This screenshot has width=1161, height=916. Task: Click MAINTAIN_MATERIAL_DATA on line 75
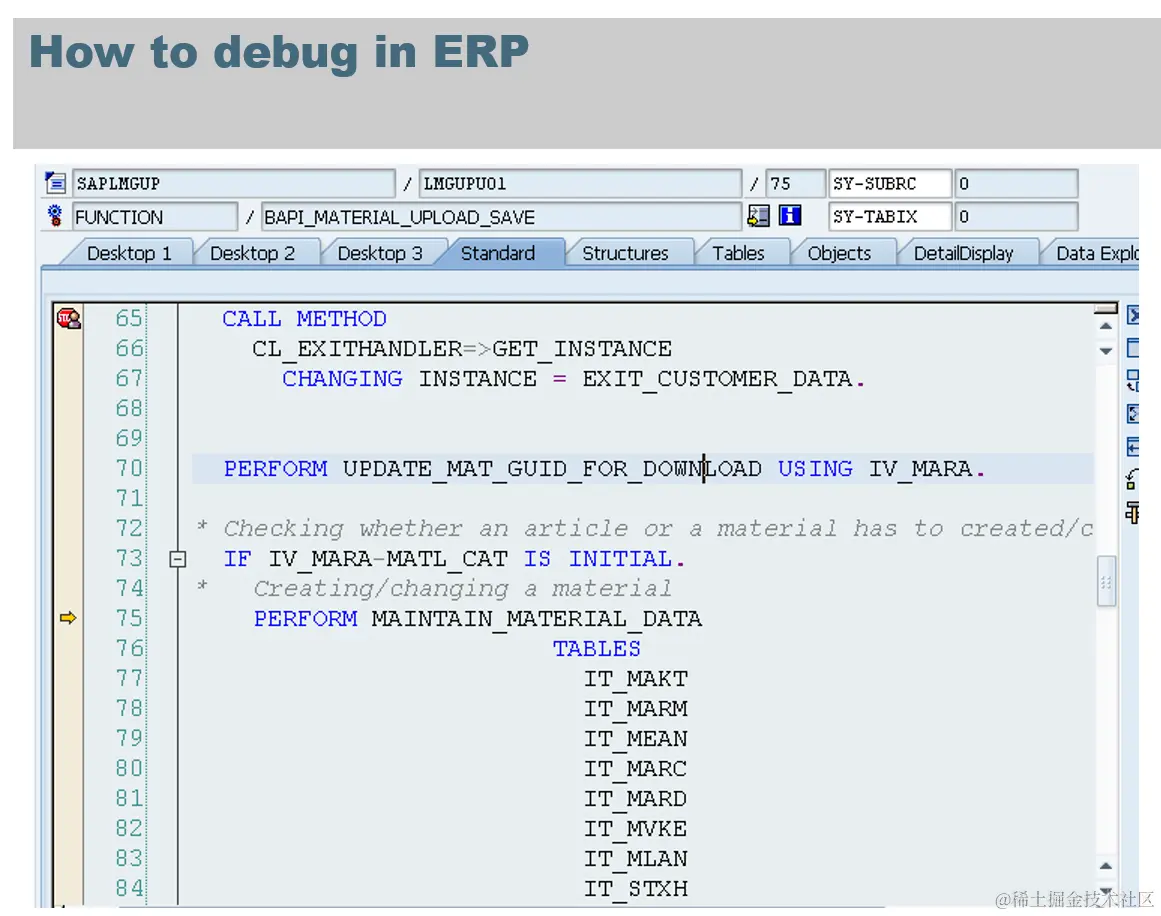(x=537, y=618)
